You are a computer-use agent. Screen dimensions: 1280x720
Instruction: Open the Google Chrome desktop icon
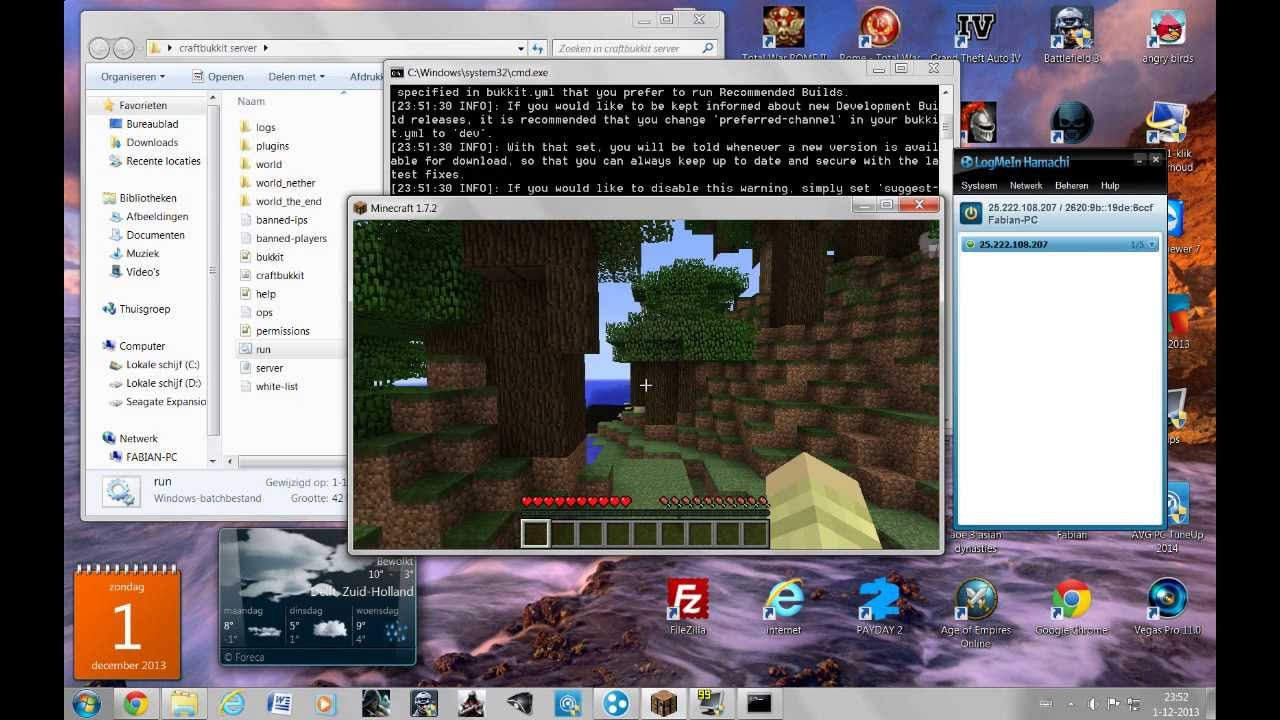(1071, 606)
